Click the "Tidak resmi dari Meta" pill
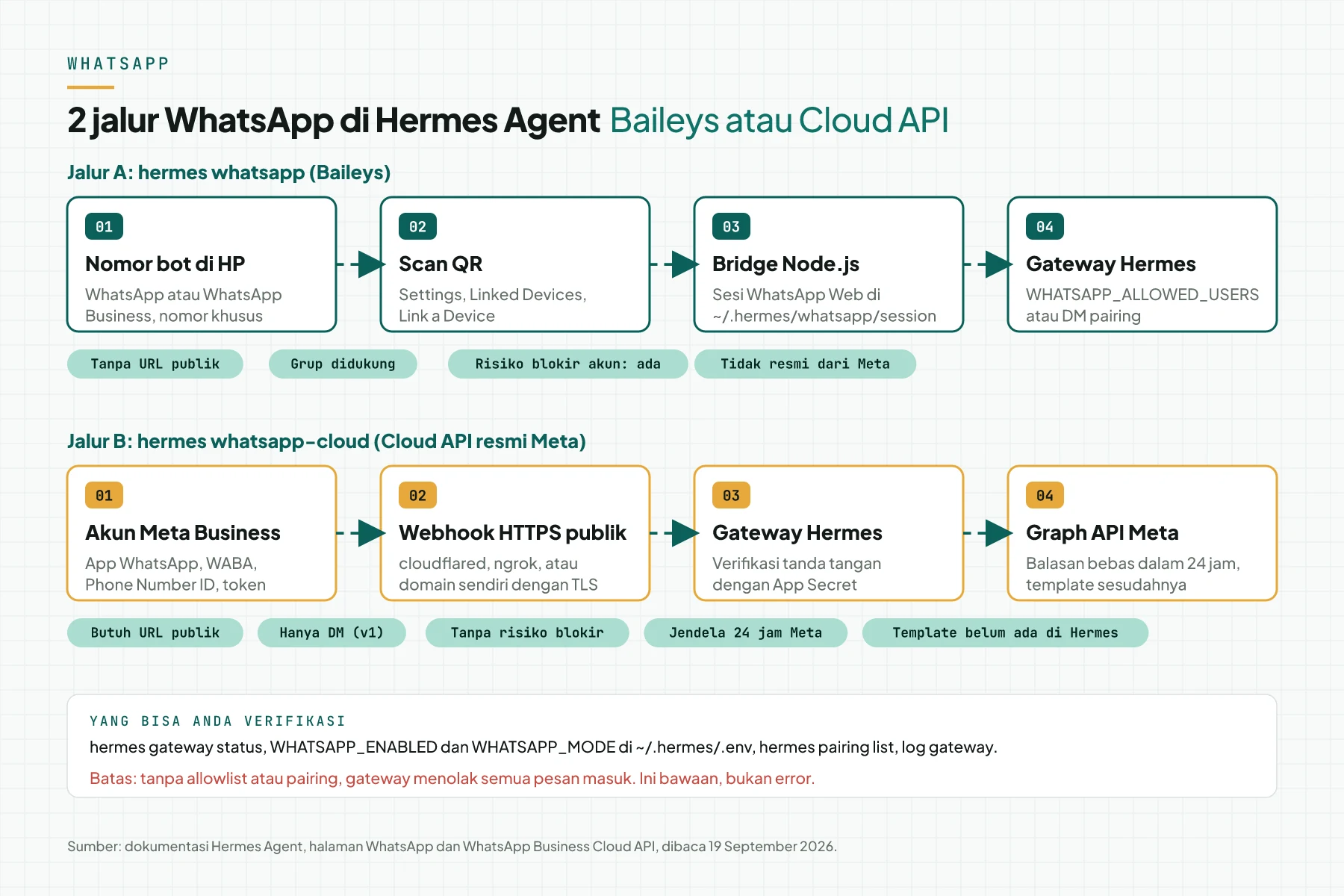Image resolution: width=1344 pixels, height=896 pixels. click(x=805, y=364)
